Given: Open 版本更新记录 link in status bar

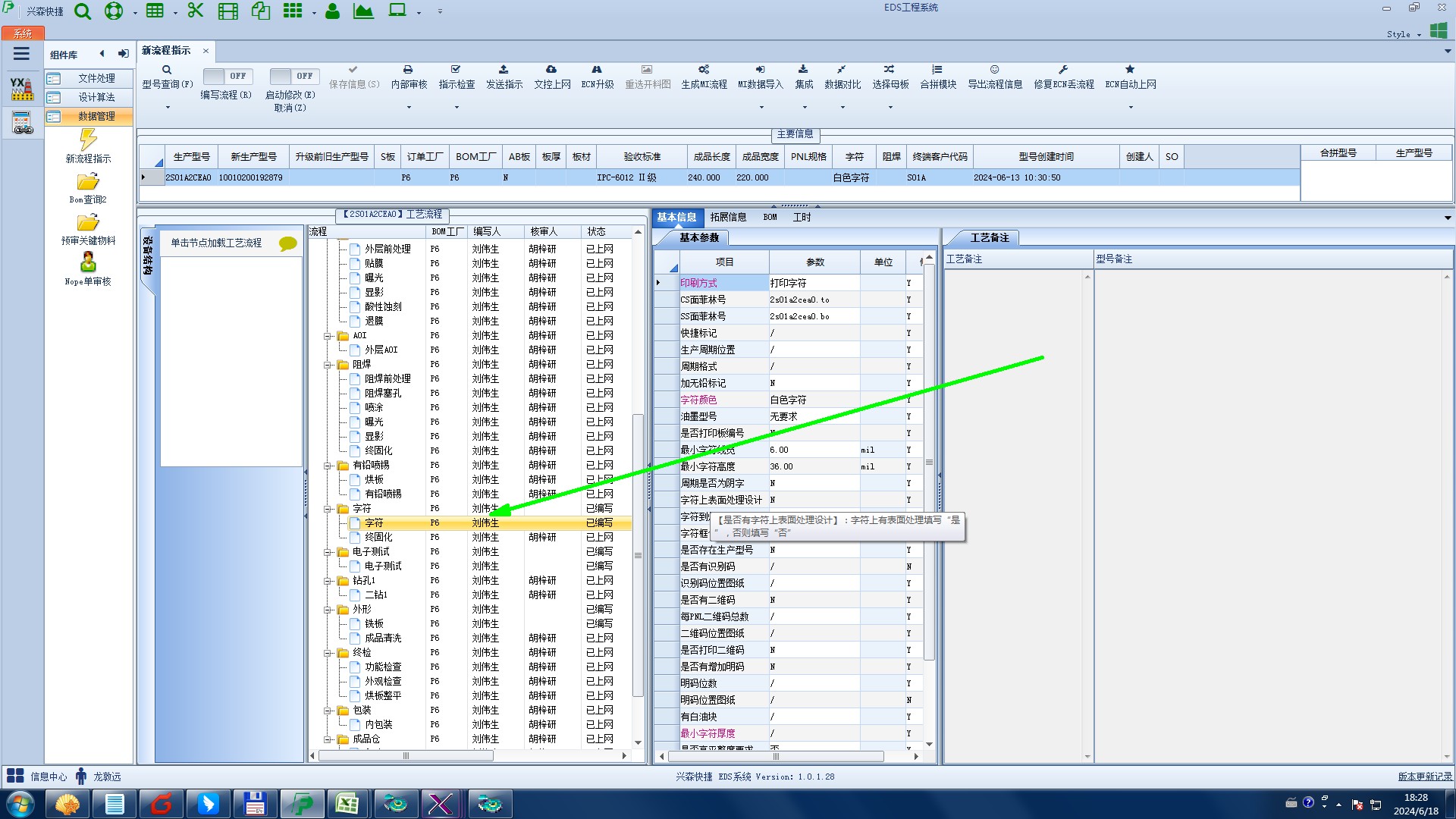Looking at the screenshot, I should click(1424, 777).
